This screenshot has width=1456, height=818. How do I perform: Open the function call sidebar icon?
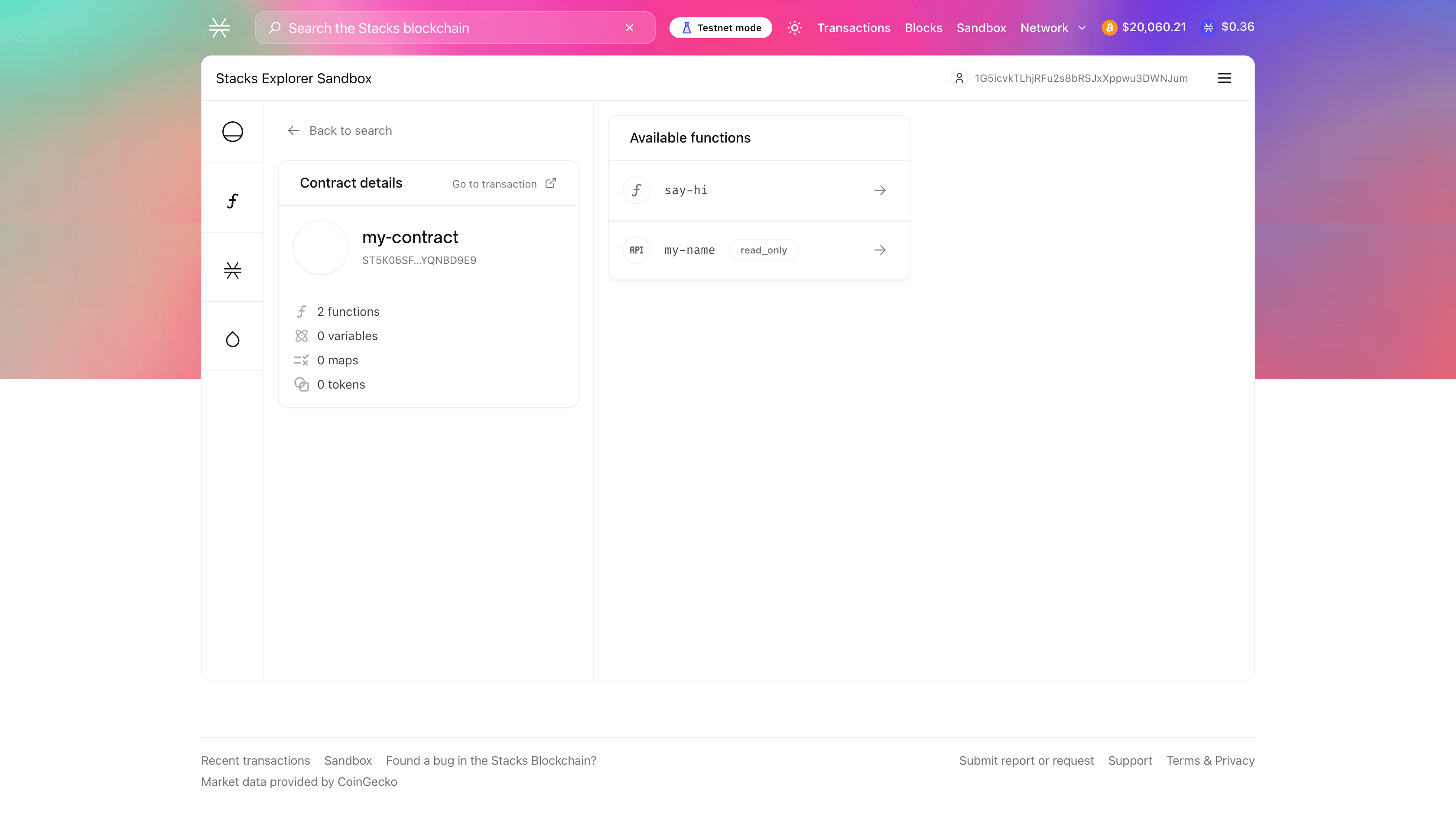coord(232,201)
